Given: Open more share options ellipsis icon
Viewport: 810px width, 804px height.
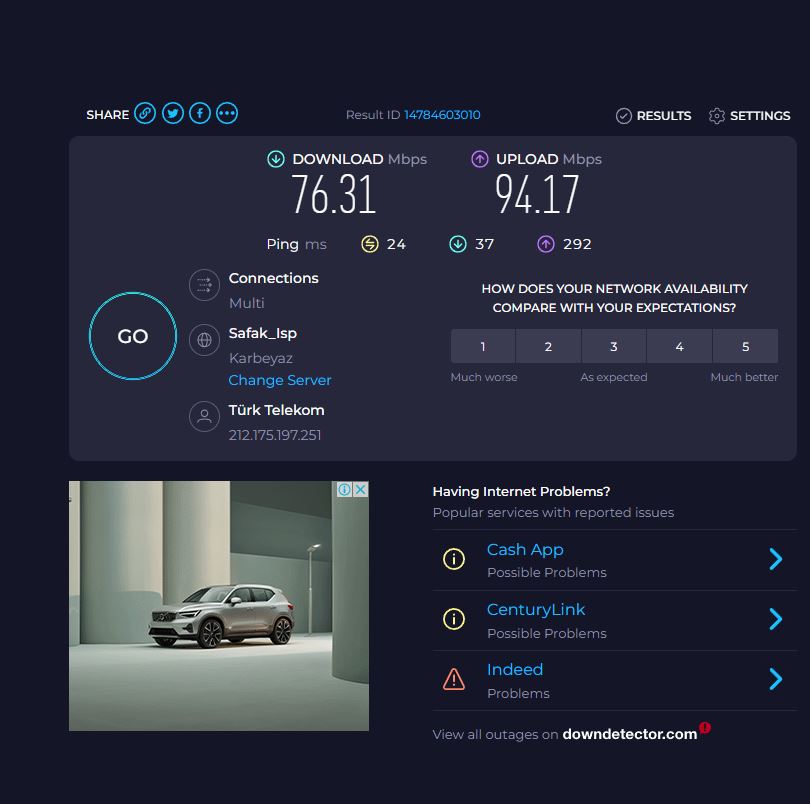Looking at the screenshot, I should pos(227,114).
